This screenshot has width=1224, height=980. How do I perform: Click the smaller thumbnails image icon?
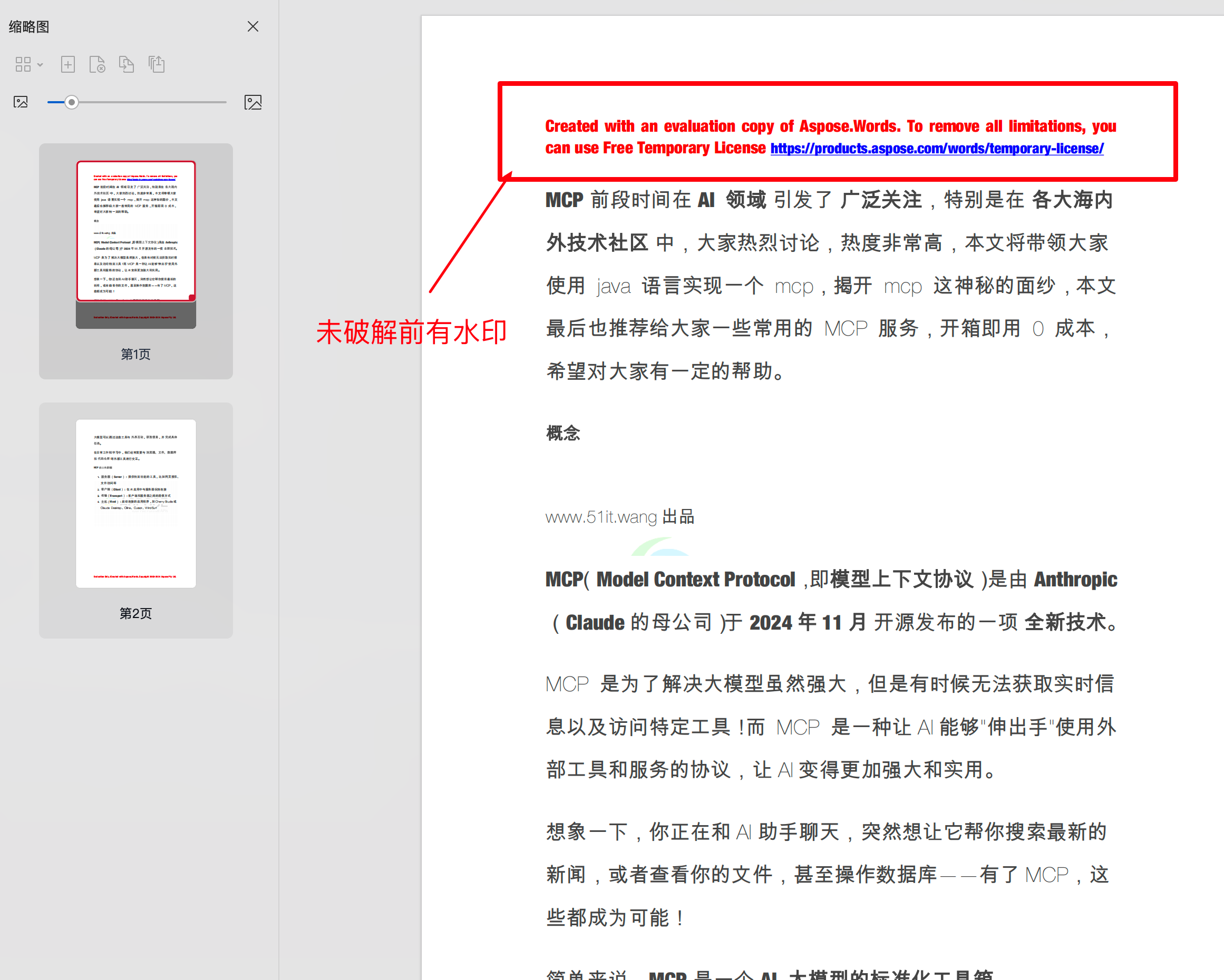coord(21,102)
